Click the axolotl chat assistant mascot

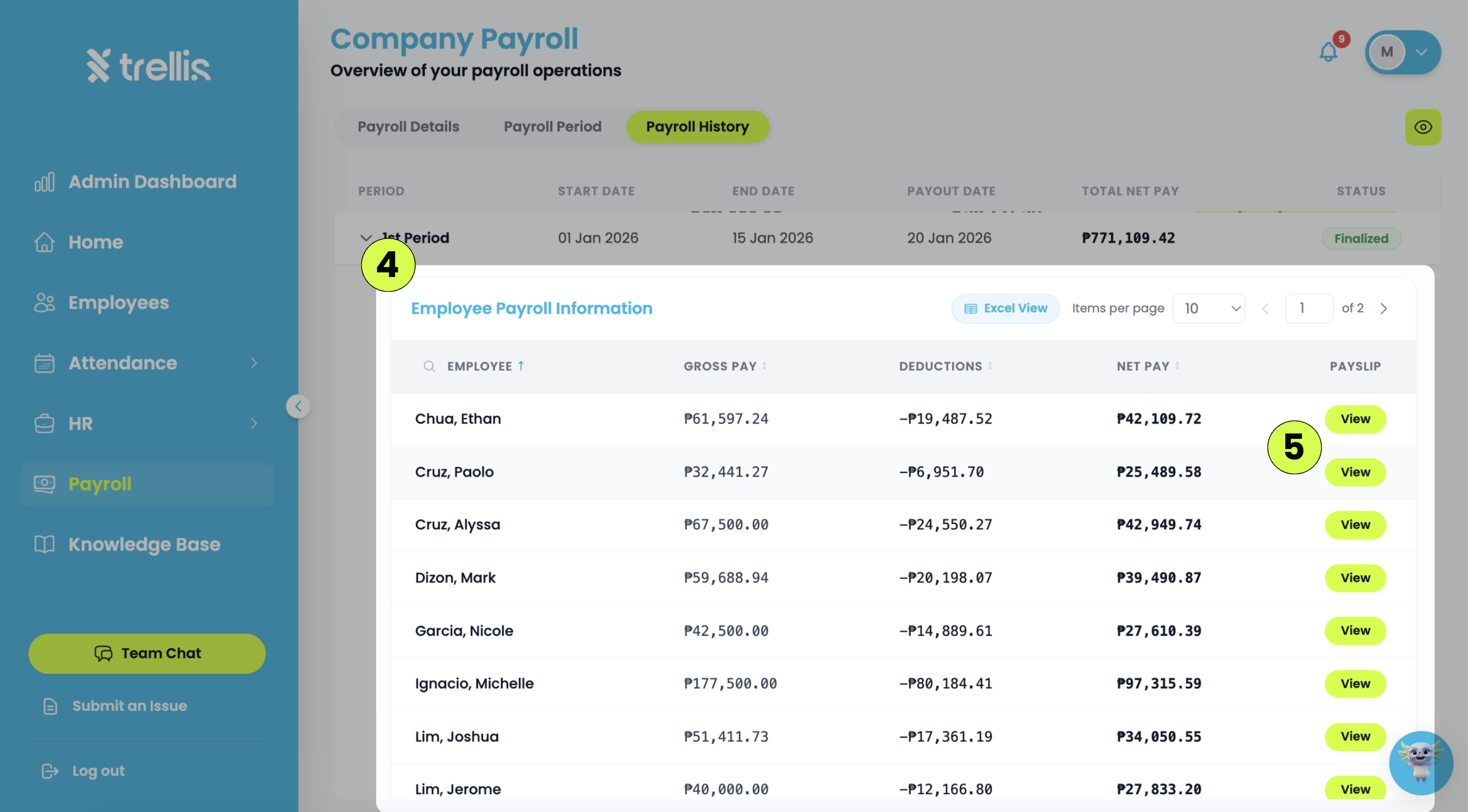point(1421,762)
